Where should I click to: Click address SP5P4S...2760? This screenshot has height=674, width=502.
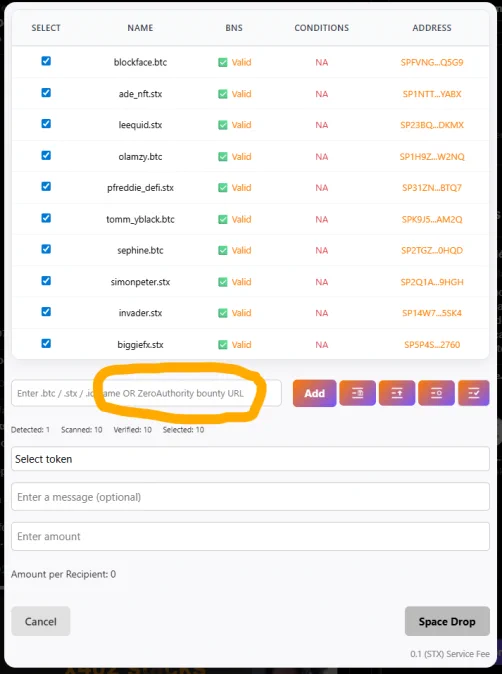432,345
